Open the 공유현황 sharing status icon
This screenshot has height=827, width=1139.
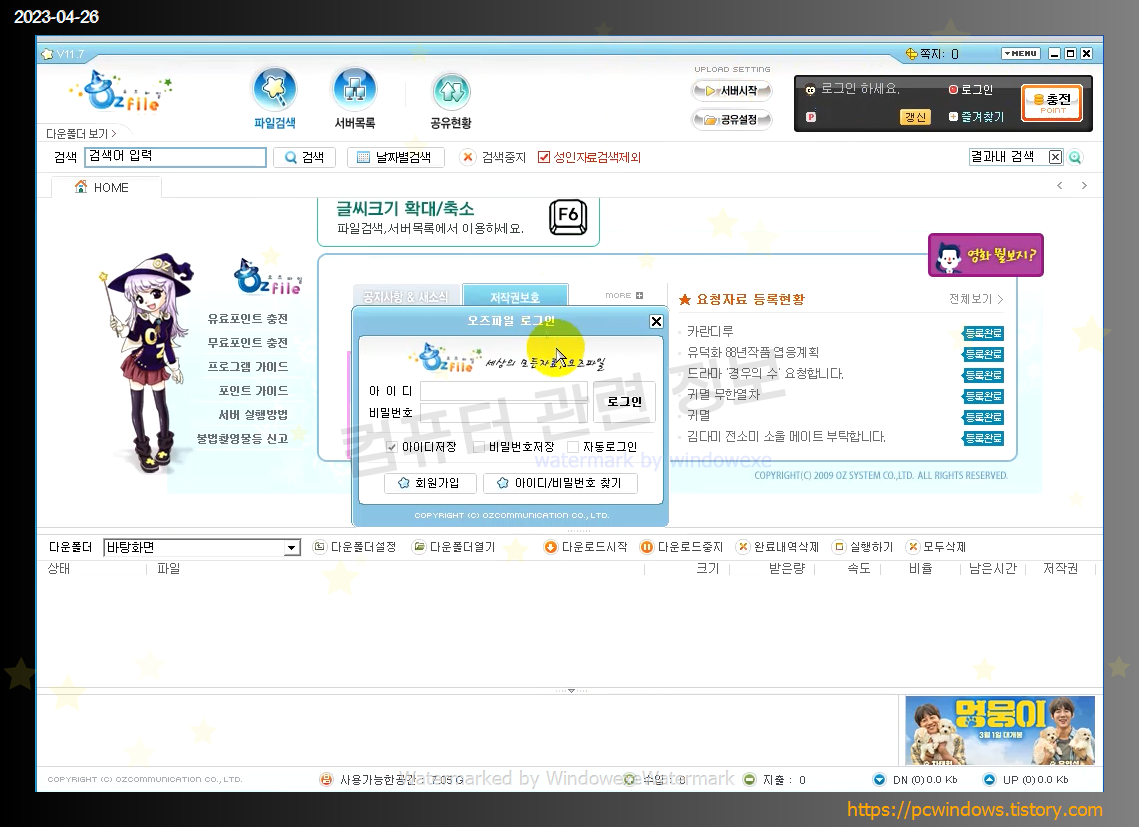(451, 100)
